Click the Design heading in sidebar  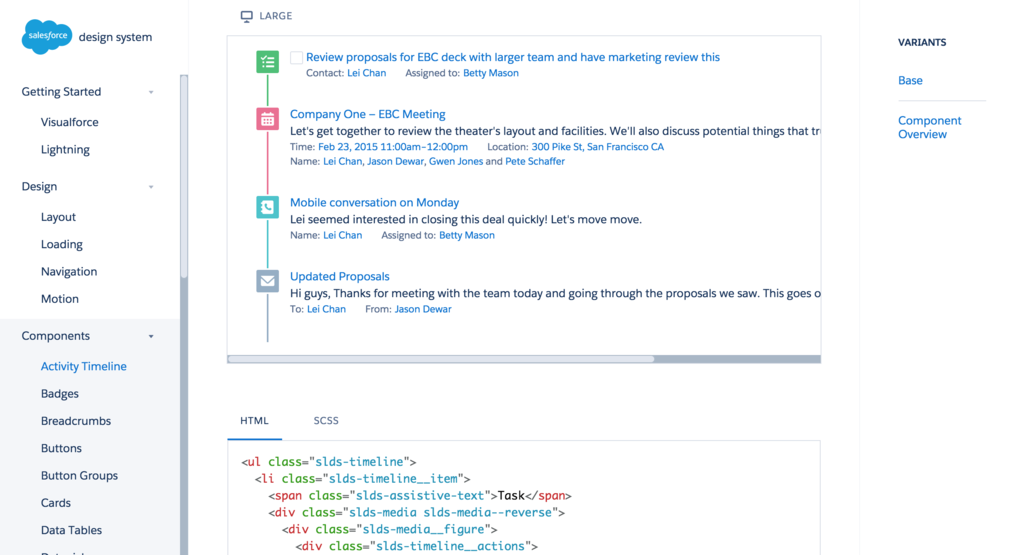coord(39,187)
